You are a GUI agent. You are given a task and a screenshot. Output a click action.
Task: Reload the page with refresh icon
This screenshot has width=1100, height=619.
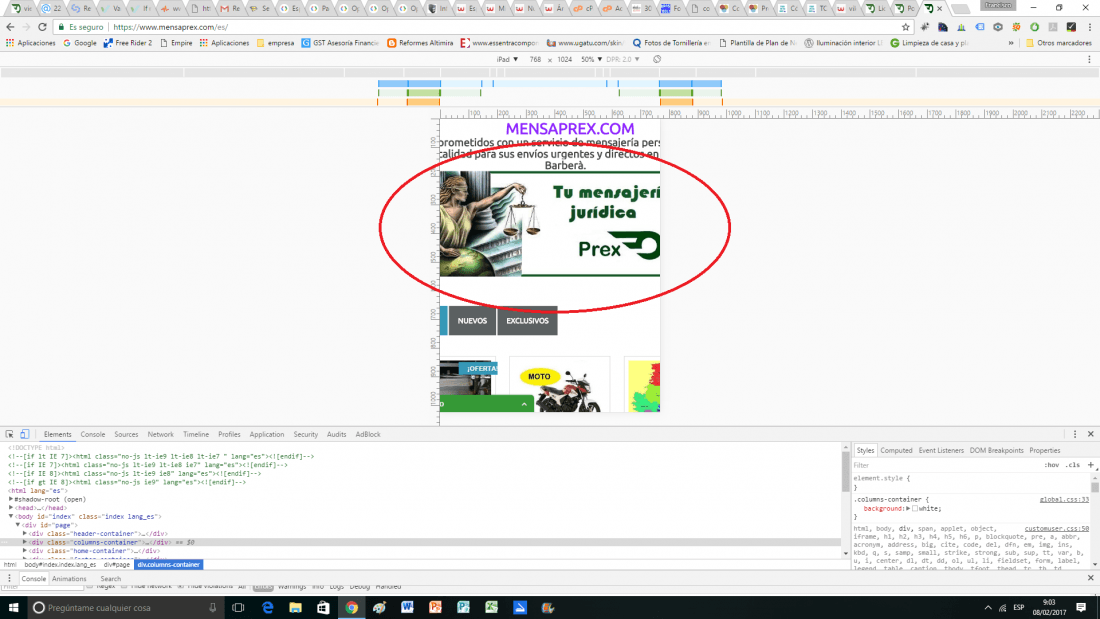(42, 27)
